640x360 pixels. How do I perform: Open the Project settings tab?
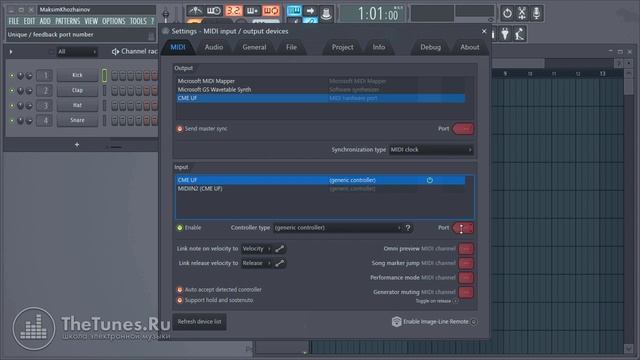(342, 47)
